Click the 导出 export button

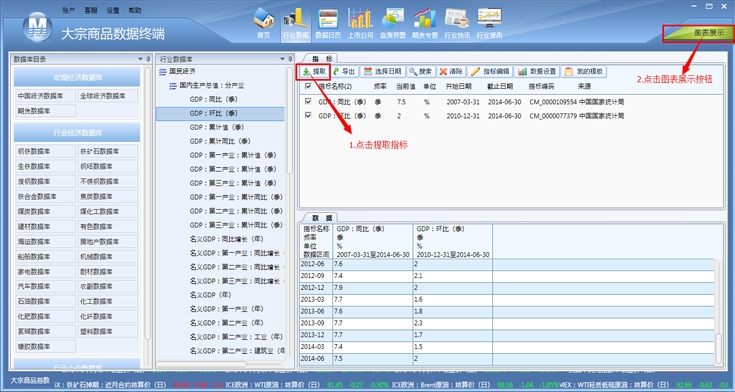pyautogui.click(x=345, y=71)
